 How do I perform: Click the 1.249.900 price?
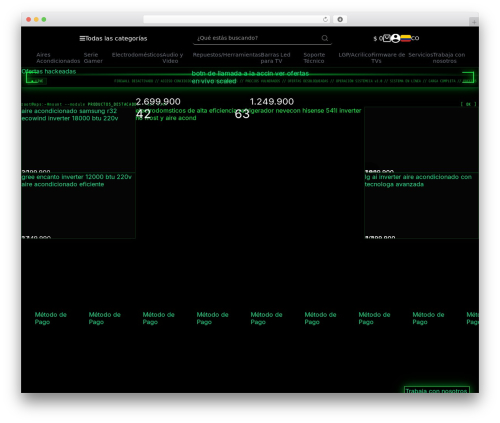click(x=272, y=102)
